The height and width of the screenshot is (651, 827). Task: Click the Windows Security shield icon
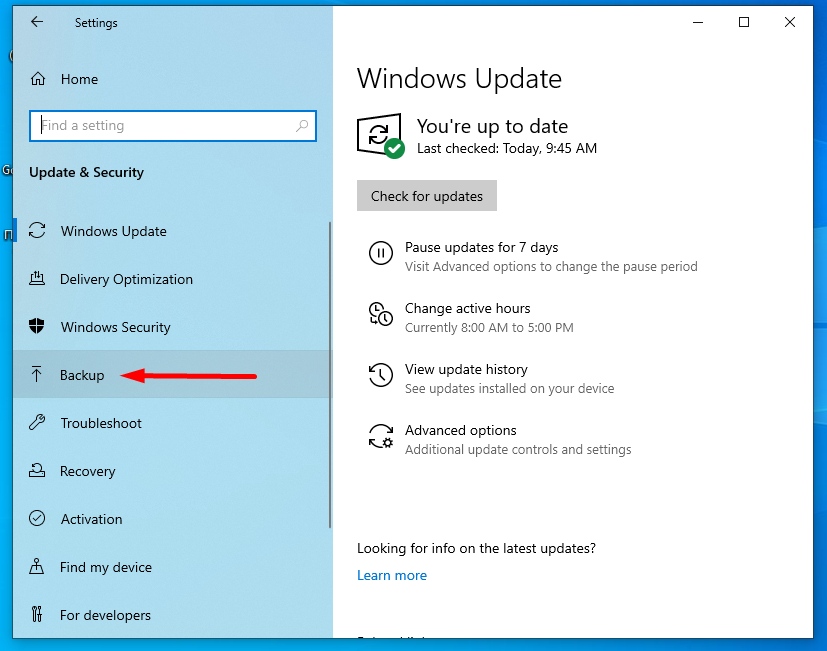pyautogui.click(x=37, y=327)
